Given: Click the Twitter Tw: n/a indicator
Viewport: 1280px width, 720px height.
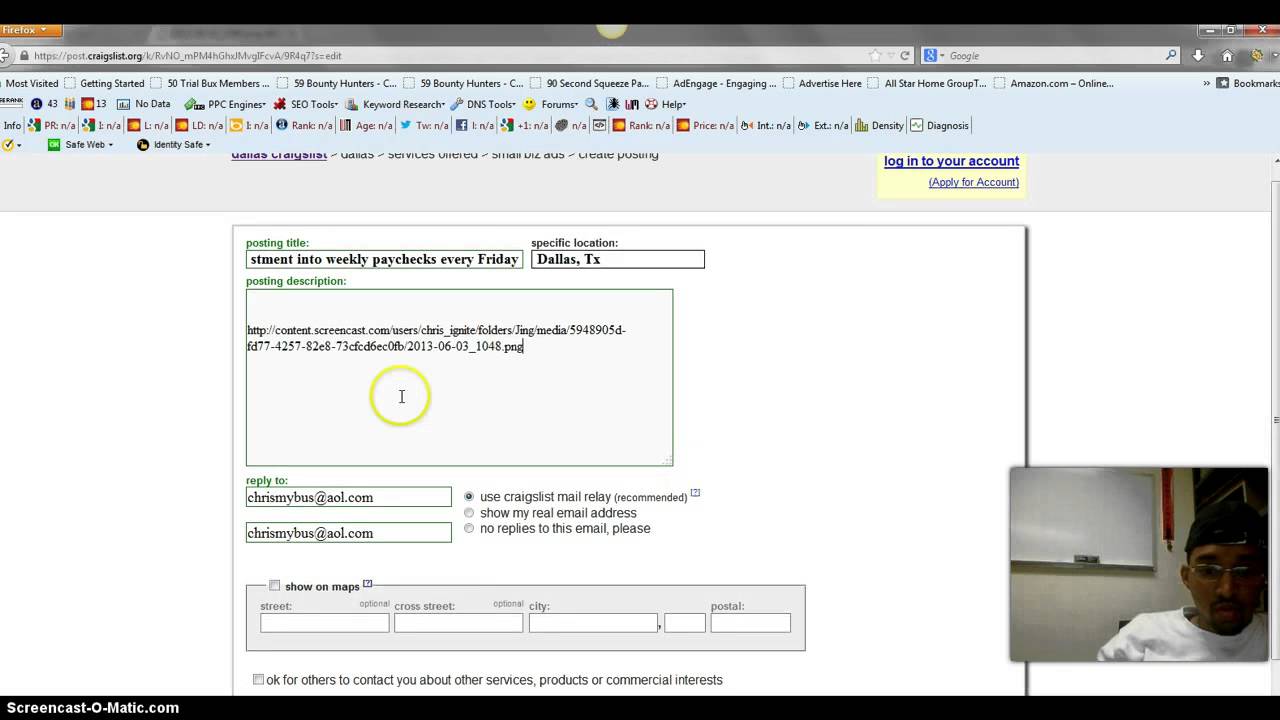Looking at the screenshot, I should tap(424, 126).
